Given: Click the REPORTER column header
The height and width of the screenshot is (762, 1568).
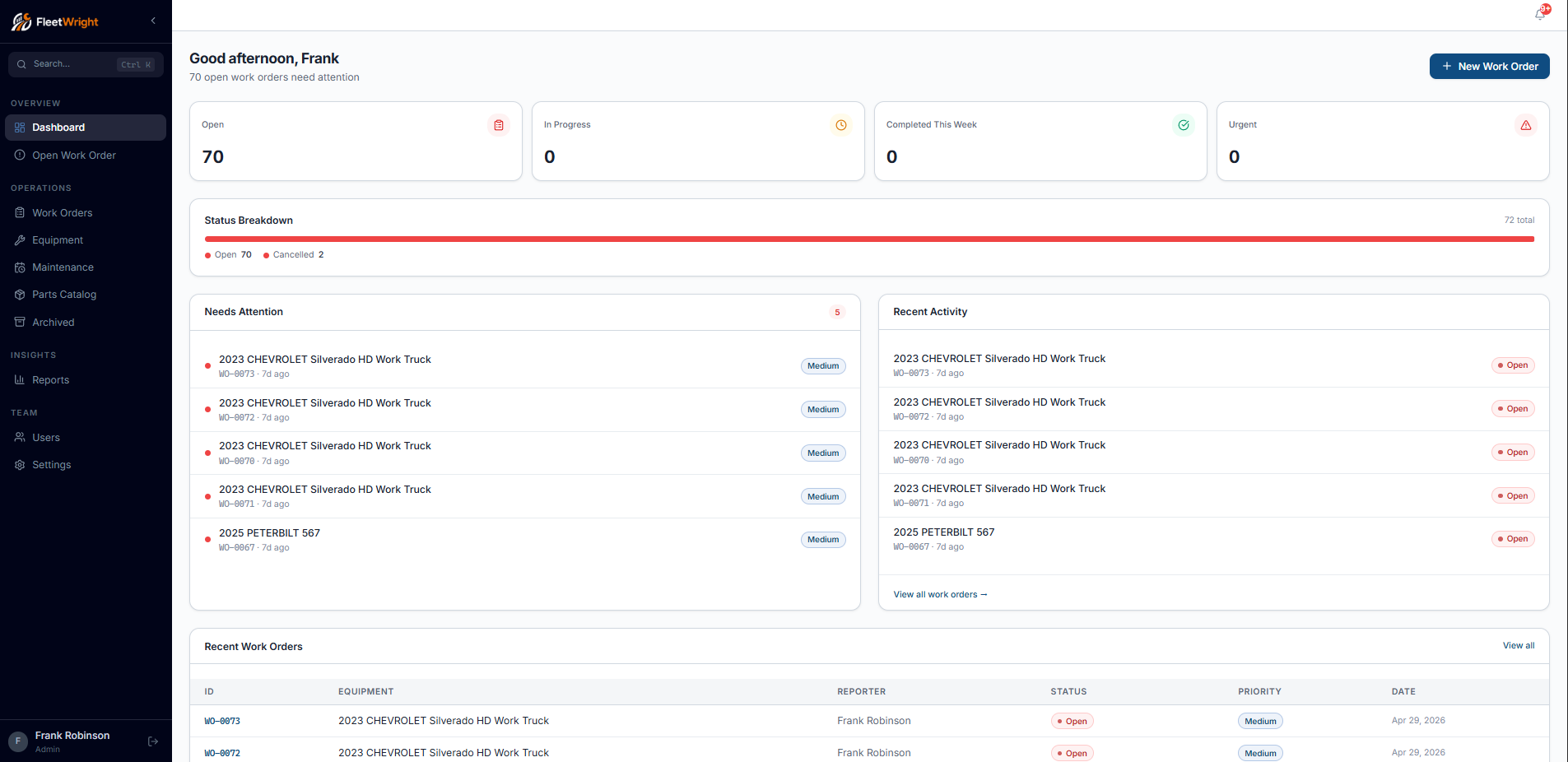Looking at the screenshot, I should tap(862, 692).
